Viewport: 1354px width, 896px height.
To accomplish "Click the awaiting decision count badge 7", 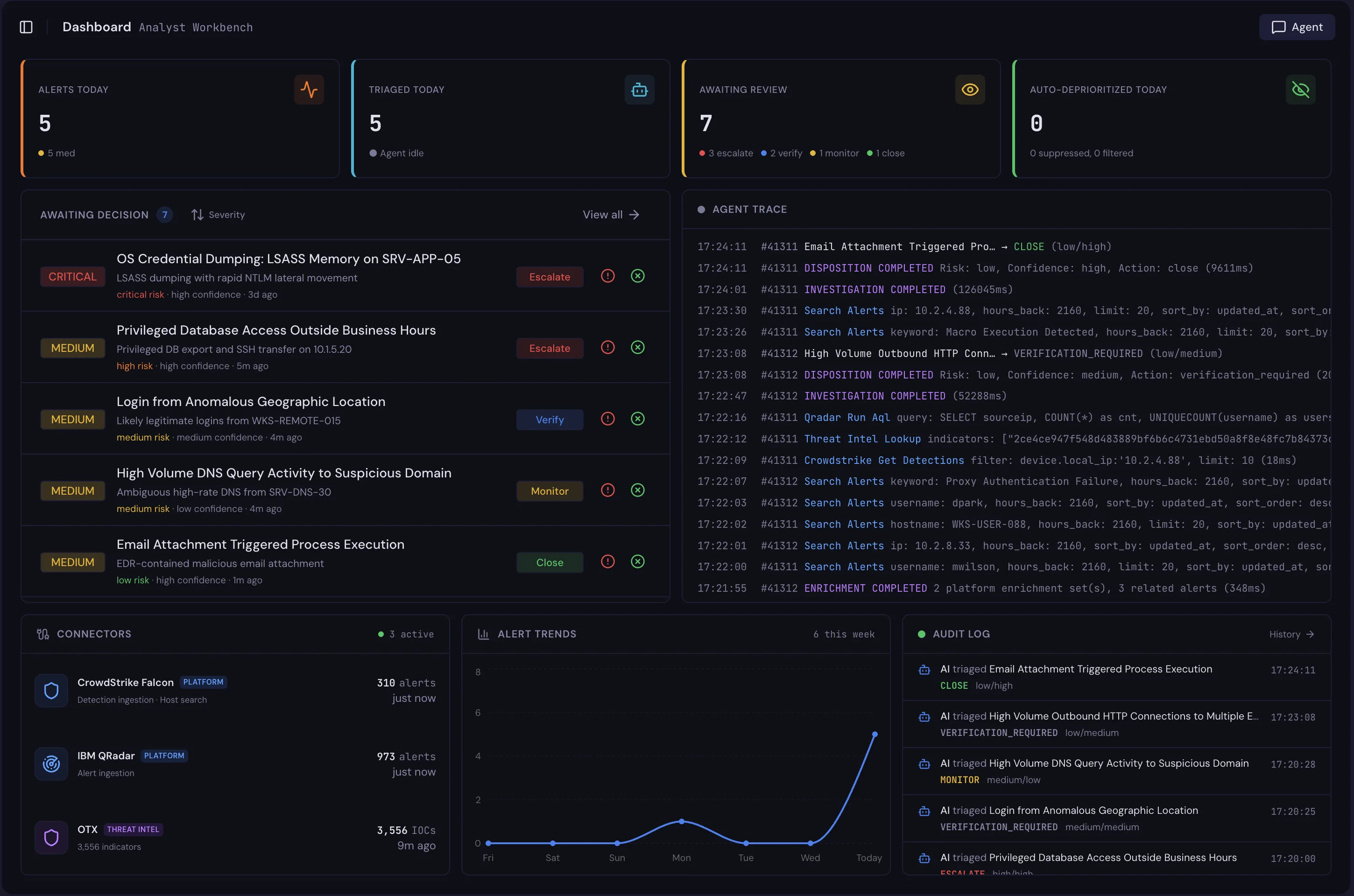I will click(x=165, y=215).
